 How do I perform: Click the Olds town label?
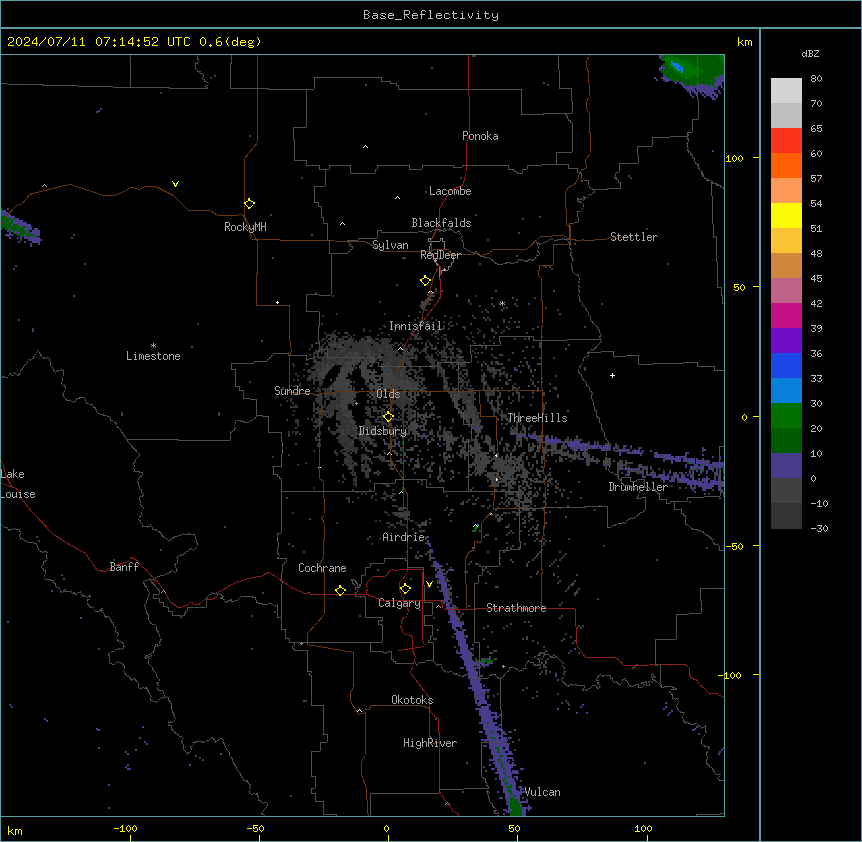[388, 394]
